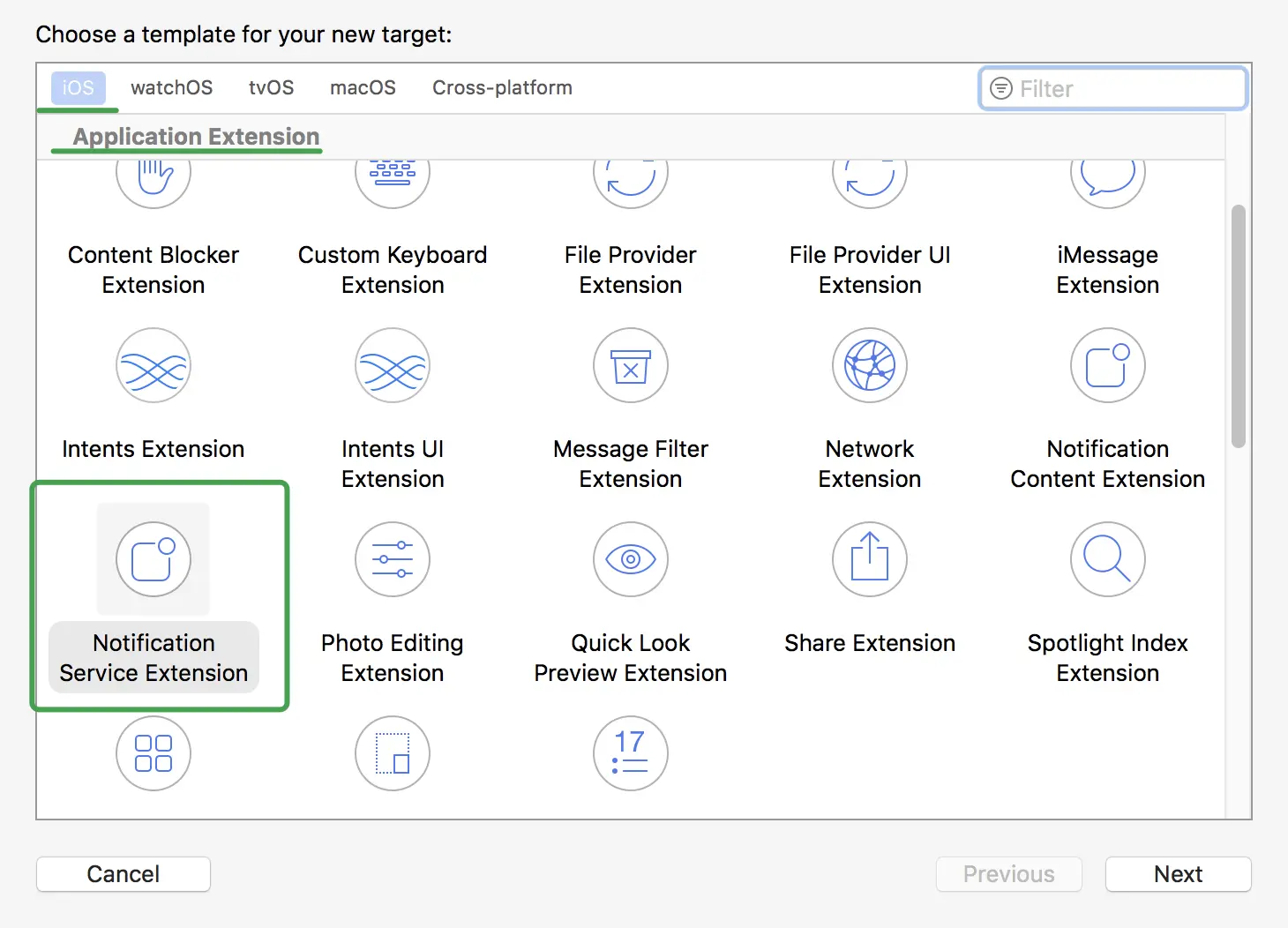The height and width of the screenshot is (928, 1288).
Task: Pick the File Provider UI Extension icon
Action: [870, 183]
